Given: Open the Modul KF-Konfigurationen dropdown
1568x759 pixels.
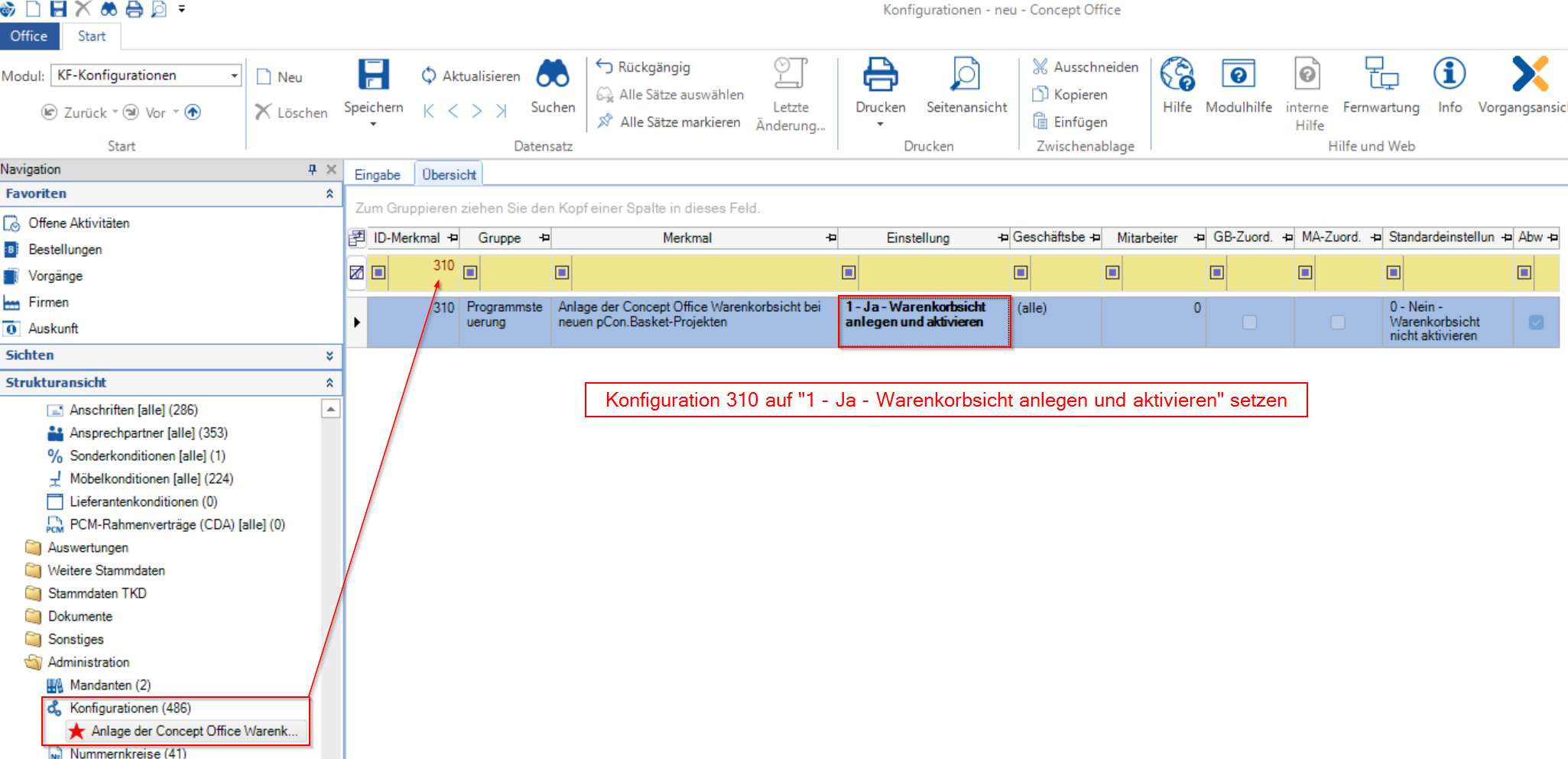Looking at the screenshot, I should (234, 75).
